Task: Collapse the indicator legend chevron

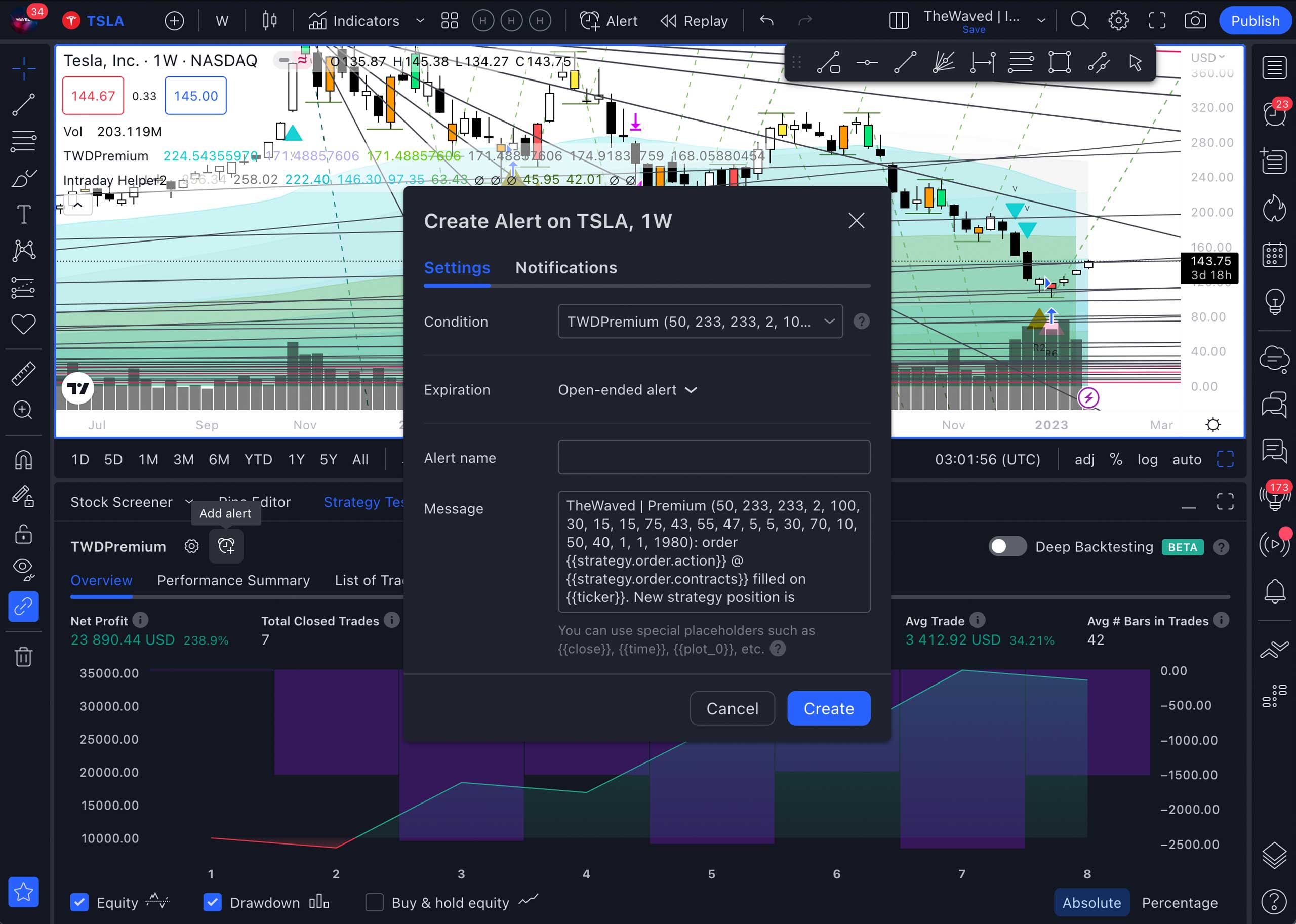Action: click(78, 205)
